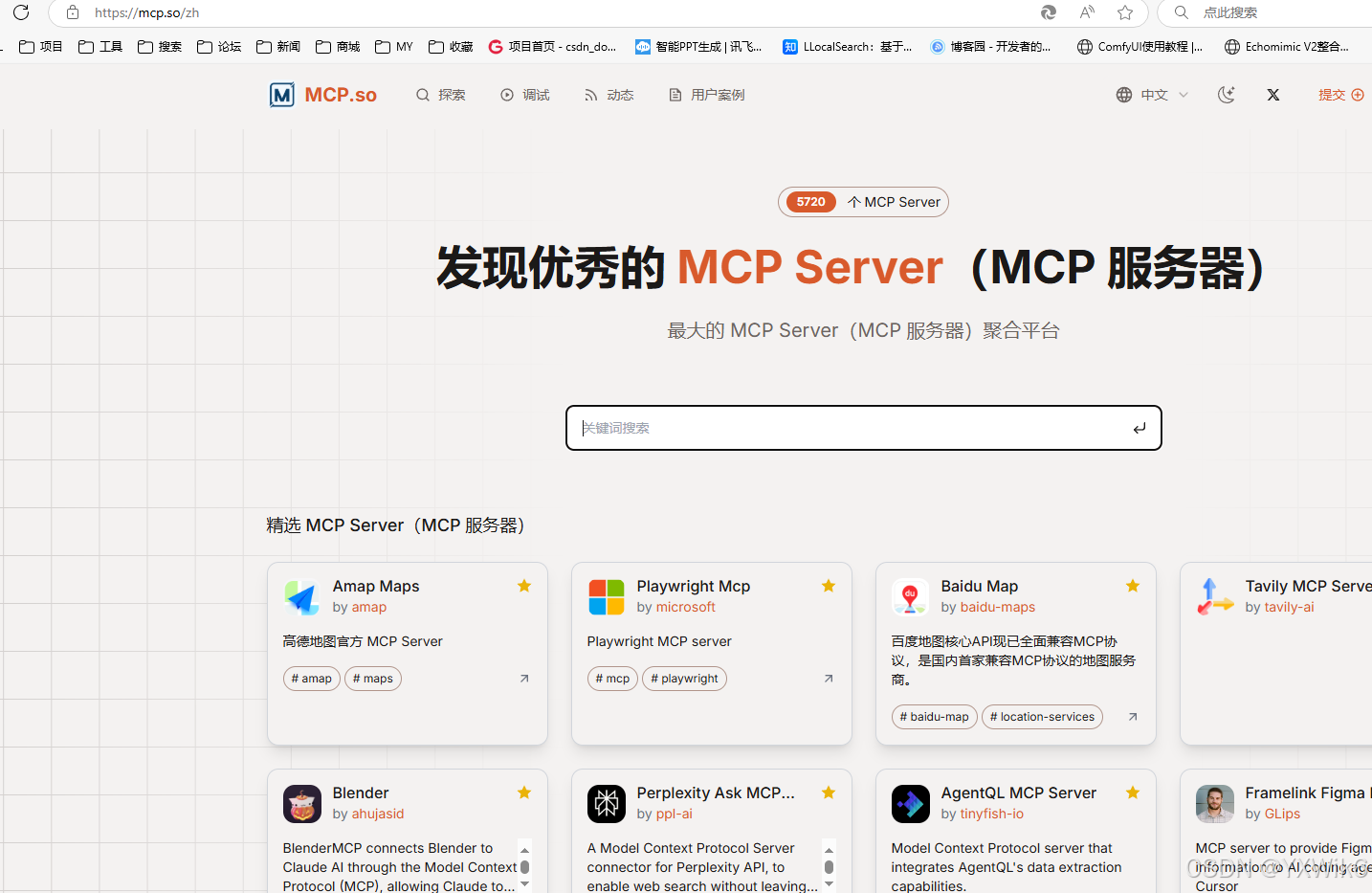Click the star on AgentQL card

[x=1133, y=793]
